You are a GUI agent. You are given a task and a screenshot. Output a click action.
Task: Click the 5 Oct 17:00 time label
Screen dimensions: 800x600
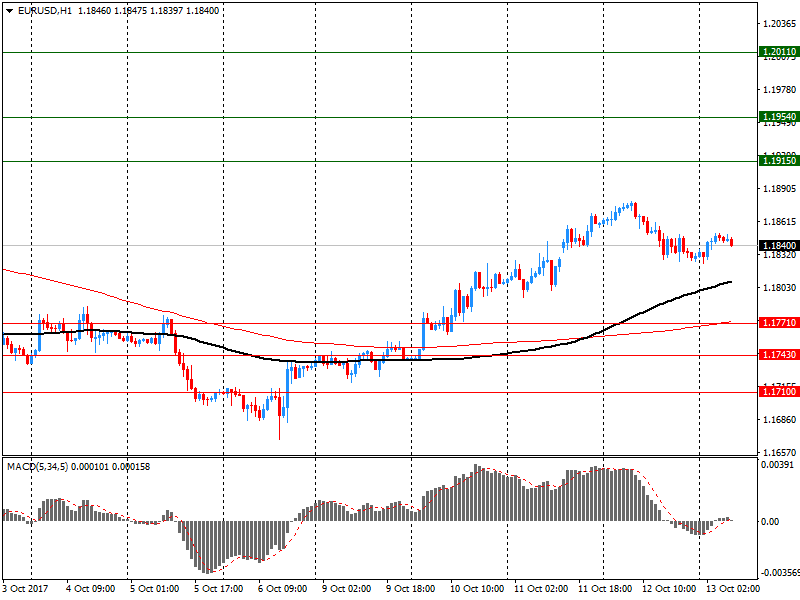tap(218, 589)
